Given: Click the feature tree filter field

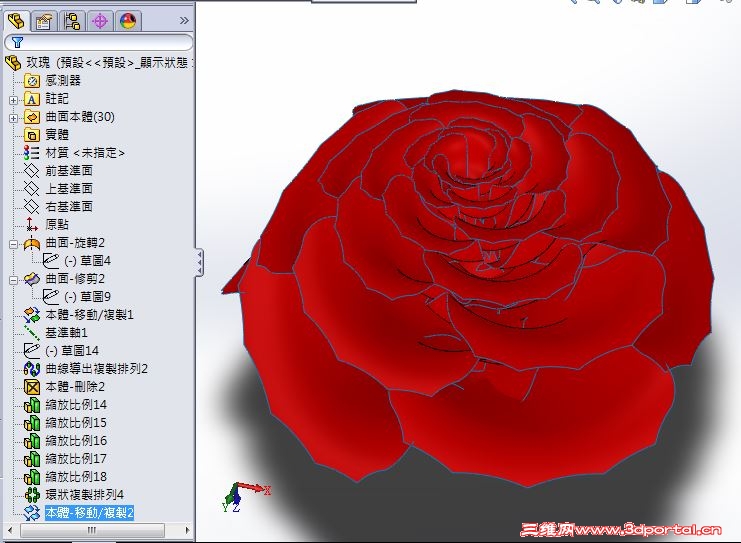Looking at the screenshot, I should [x=98, y=43].
